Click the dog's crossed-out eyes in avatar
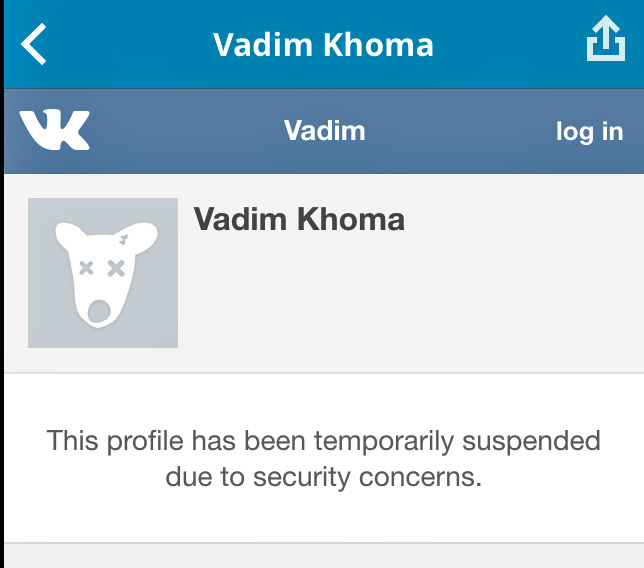Viewport: 644px width, 568px height. click(x=101, y=267)
